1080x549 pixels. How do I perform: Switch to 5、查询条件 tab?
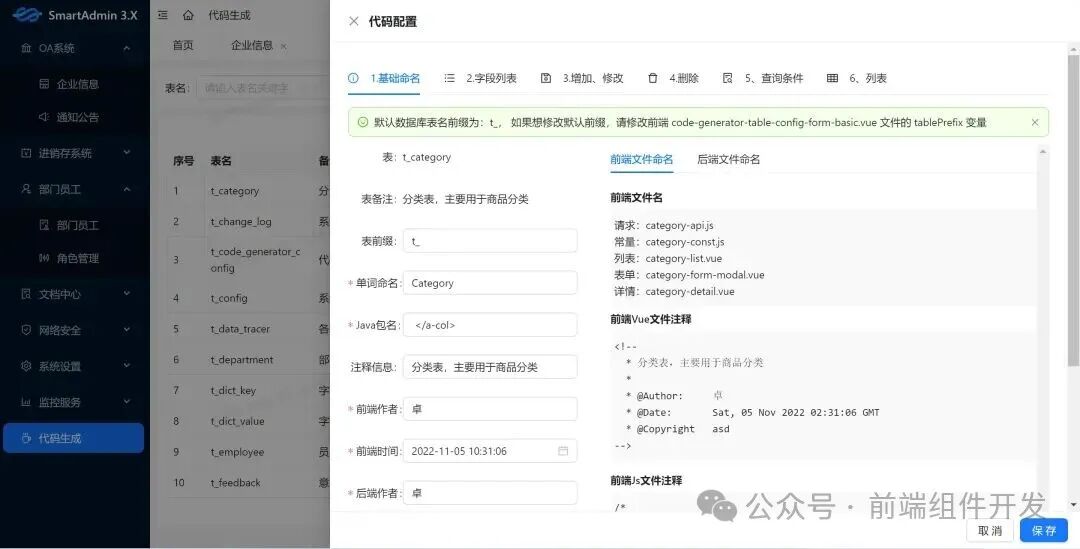click(x=762, y=78)
